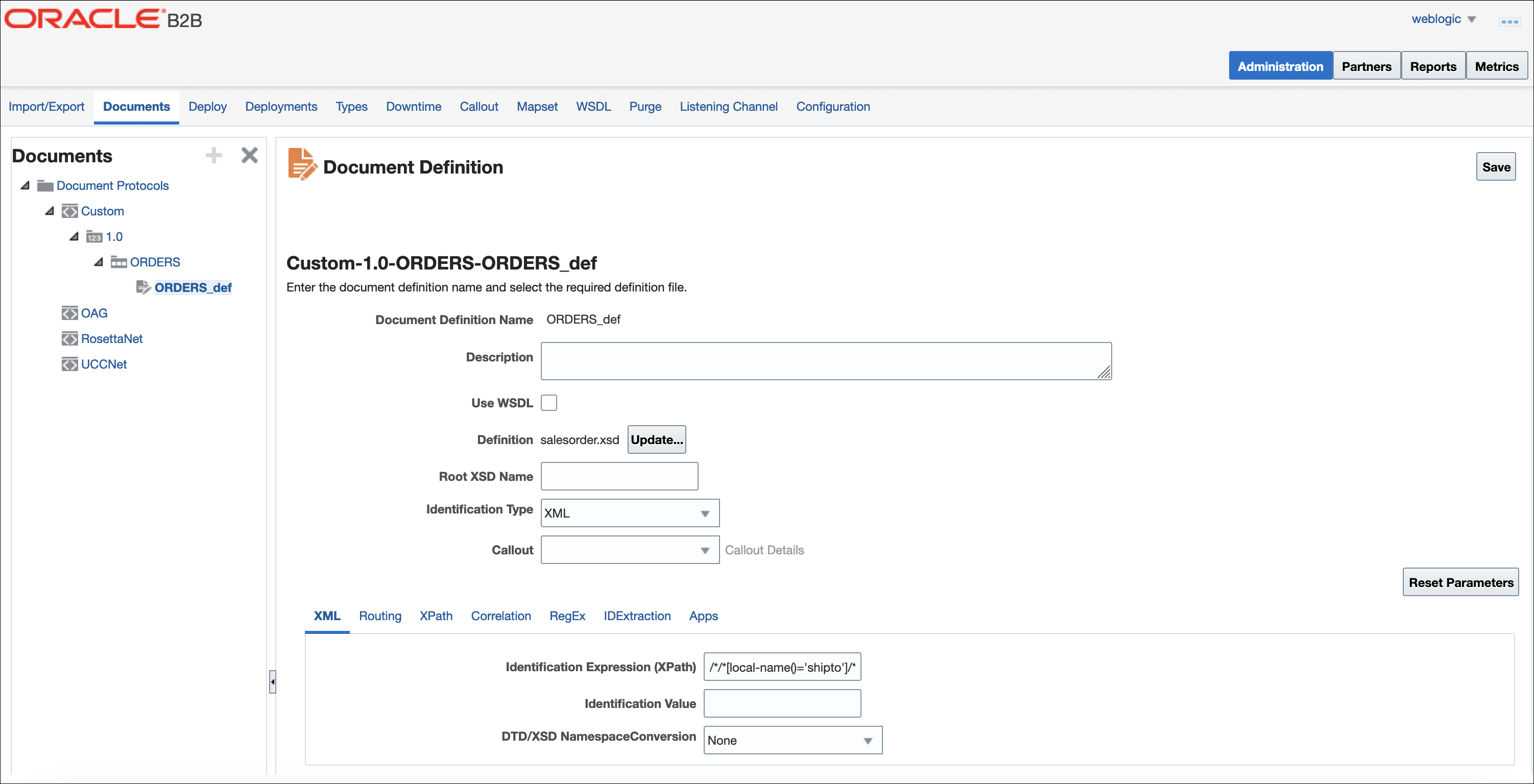Open the Mapset tab

tap(537, 107)
